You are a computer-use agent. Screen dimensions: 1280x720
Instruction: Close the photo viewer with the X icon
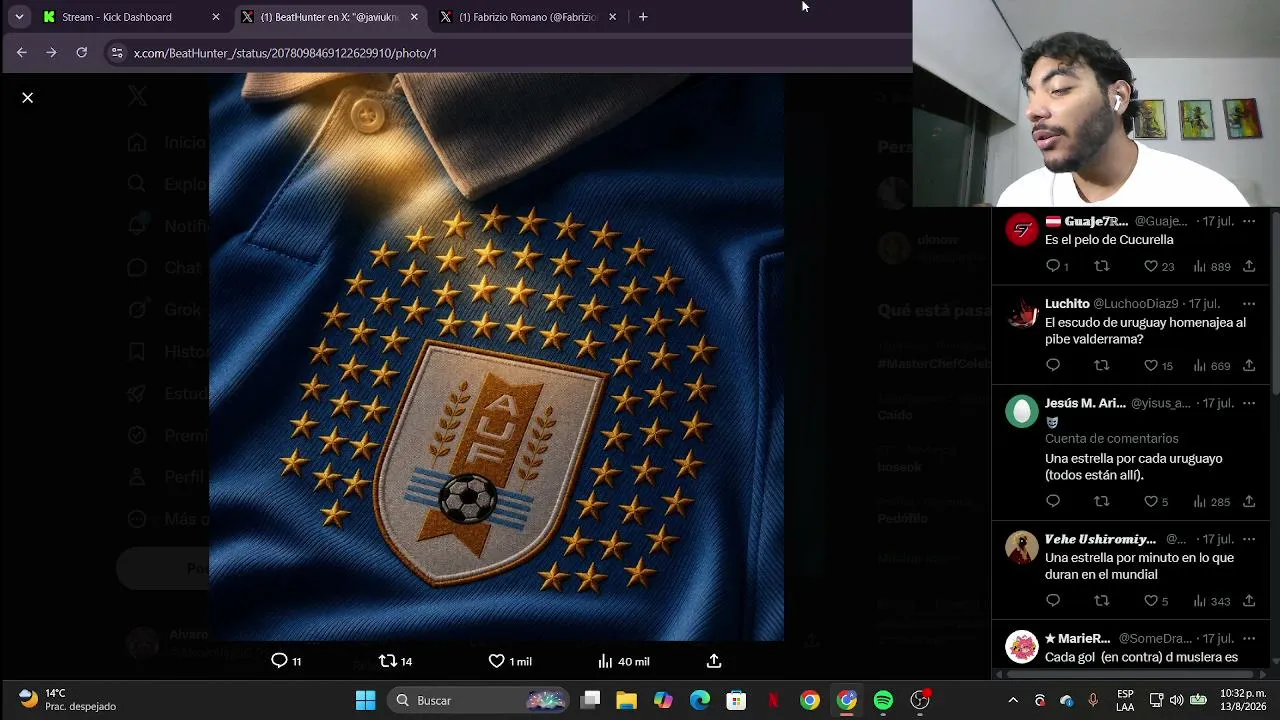(28, 98)
